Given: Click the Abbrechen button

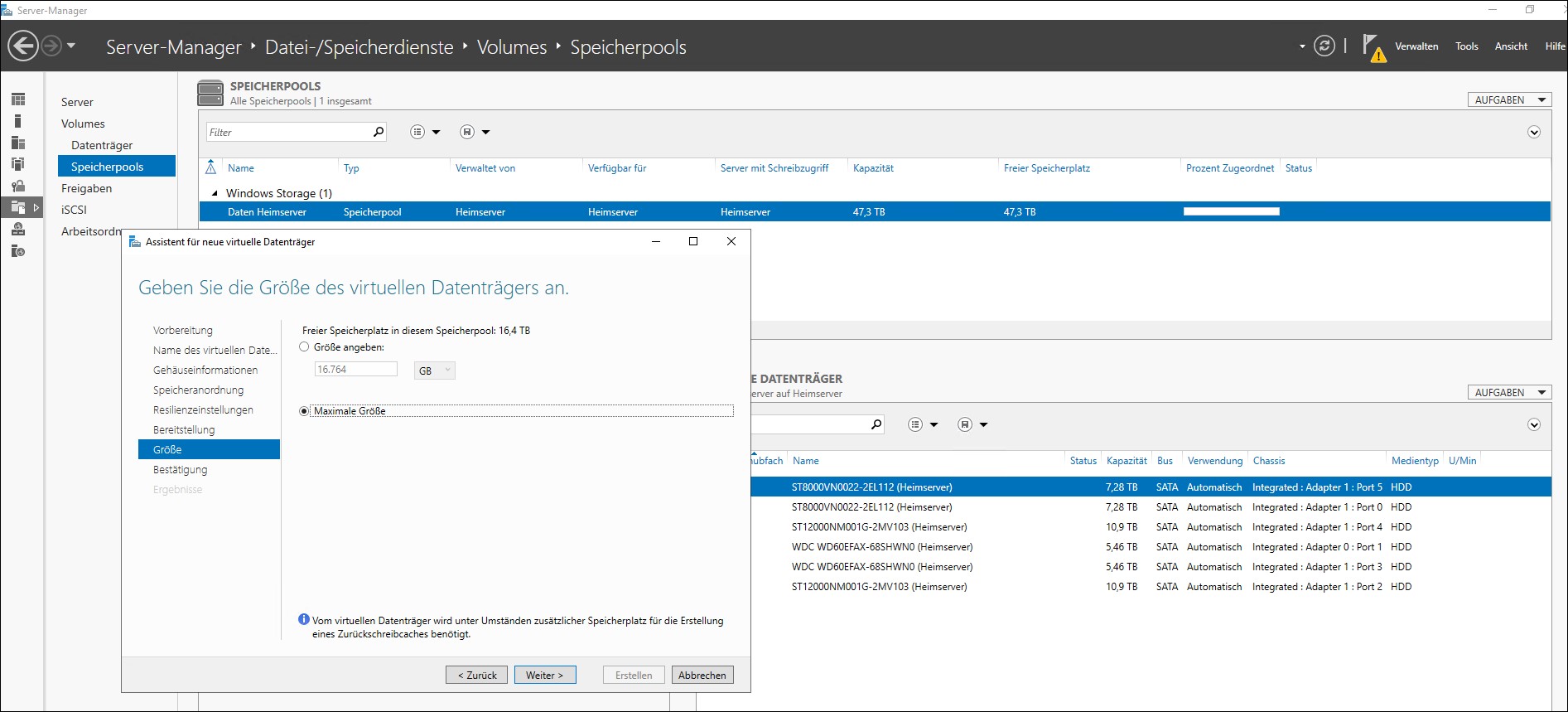Looking at the screenshot, I should [702, 675].
